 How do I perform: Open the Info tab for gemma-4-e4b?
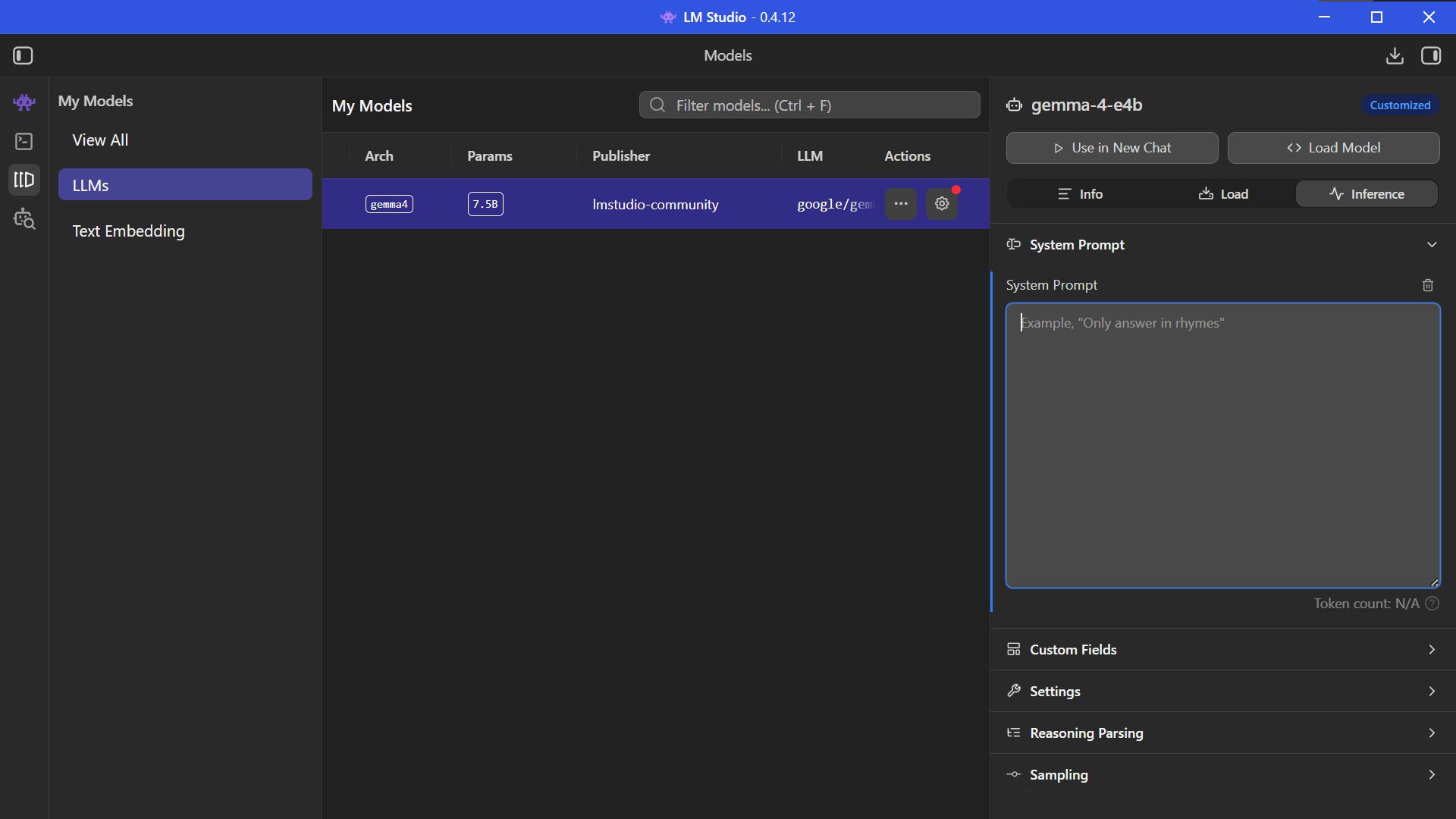point(1079,193)
